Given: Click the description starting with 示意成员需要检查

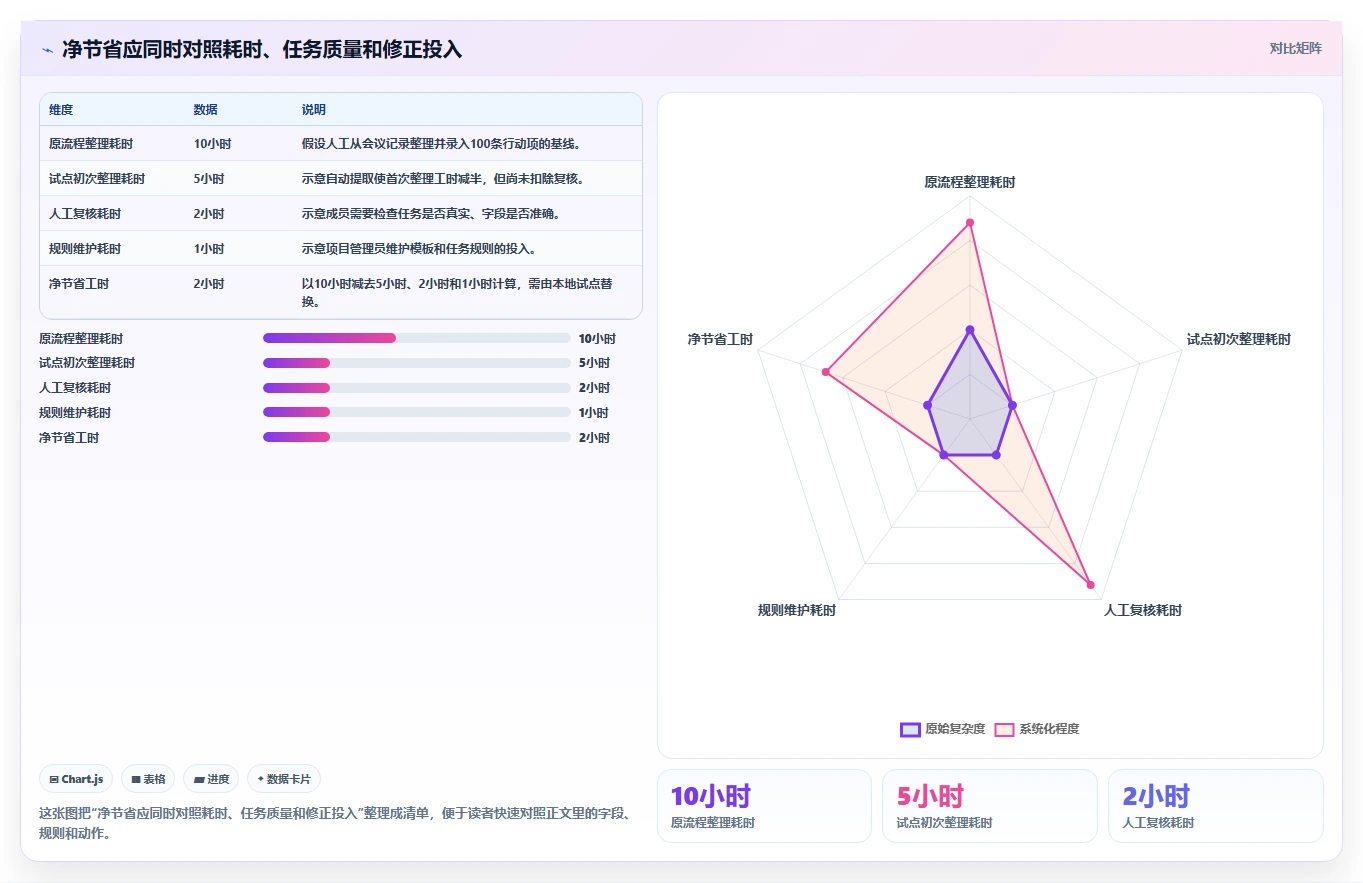Looking at the screenshot, I should coord(431,214).
